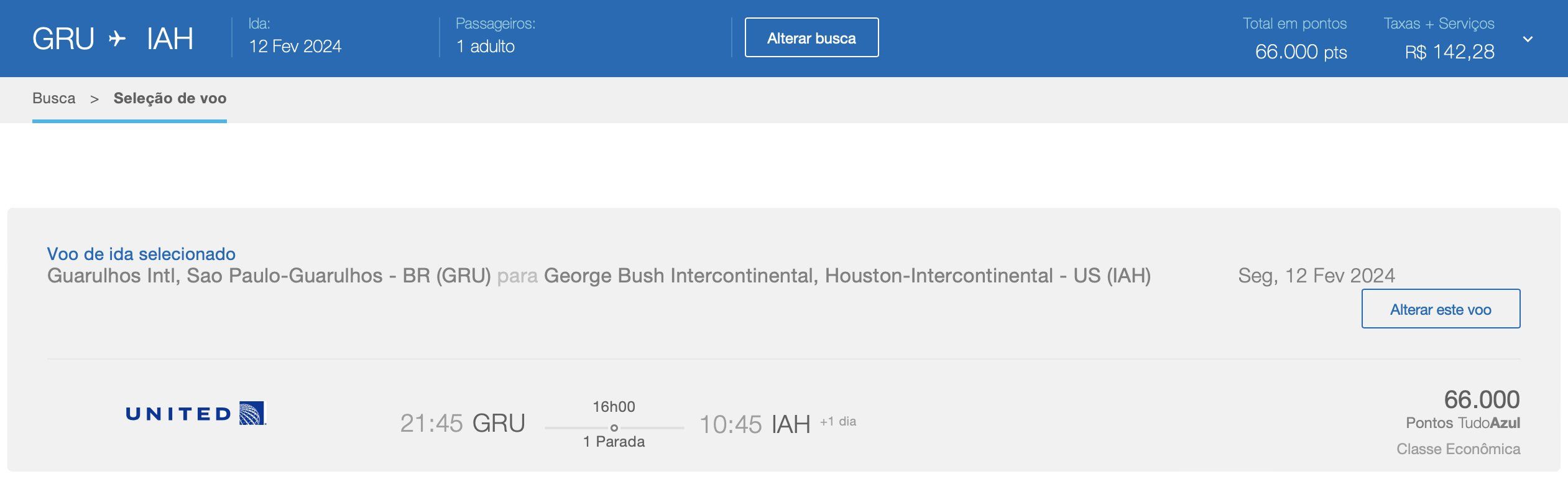Click the United Airlines globe logo
This screenshot has width=1568, height=484.
252,413
